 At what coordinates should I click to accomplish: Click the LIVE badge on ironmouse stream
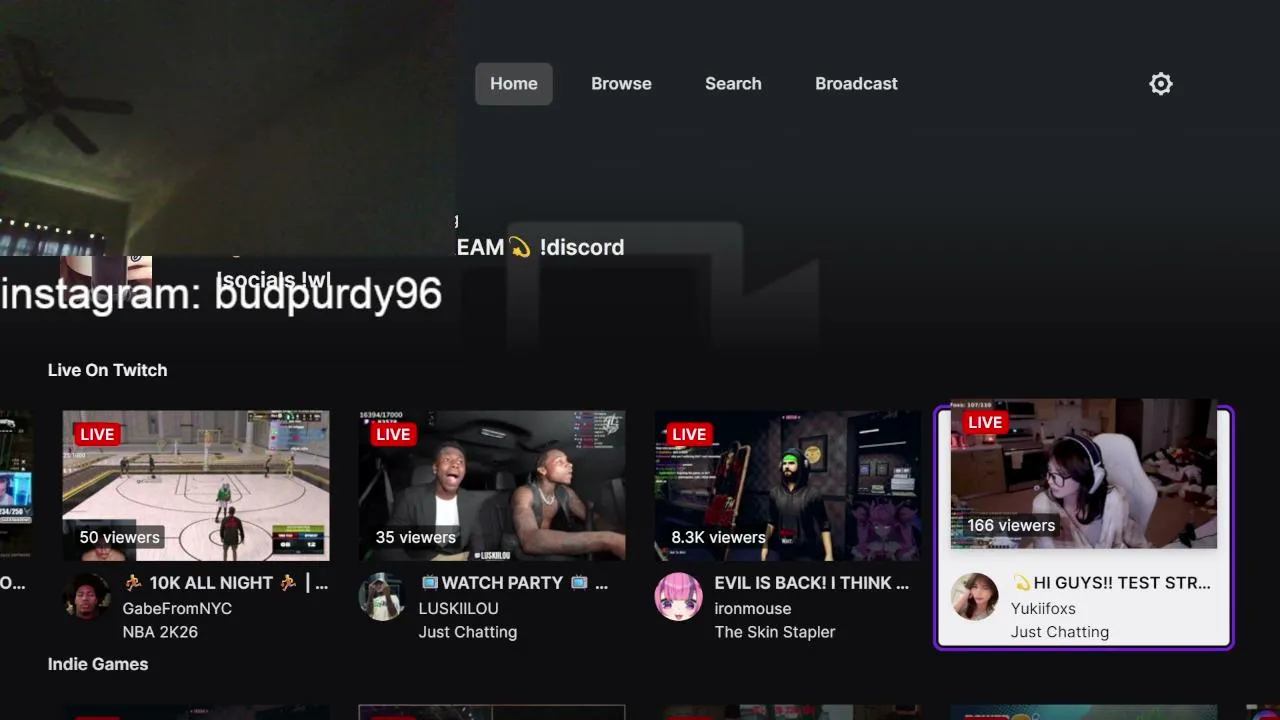(689, 434)
